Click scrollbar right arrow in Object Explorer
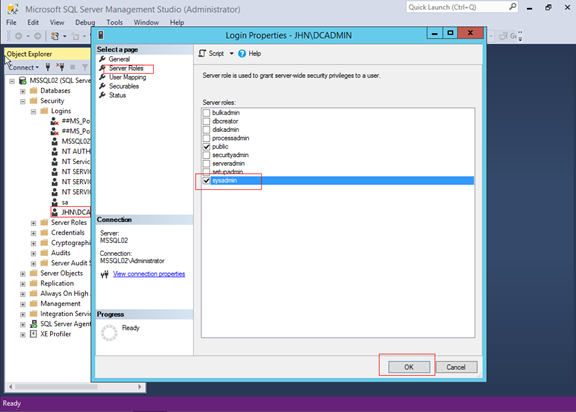This screenshot has width=576, height=412. pos(140,387)
